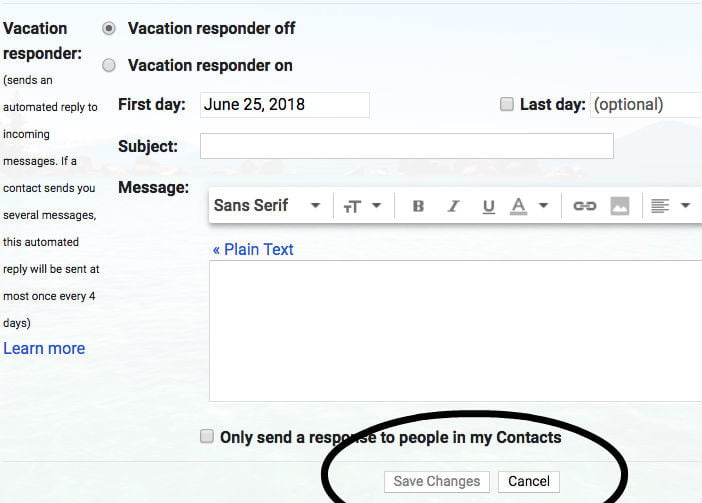Apply bold formatting to message text
This screenshot has width=702, height=503.
[x=418, y=206]
